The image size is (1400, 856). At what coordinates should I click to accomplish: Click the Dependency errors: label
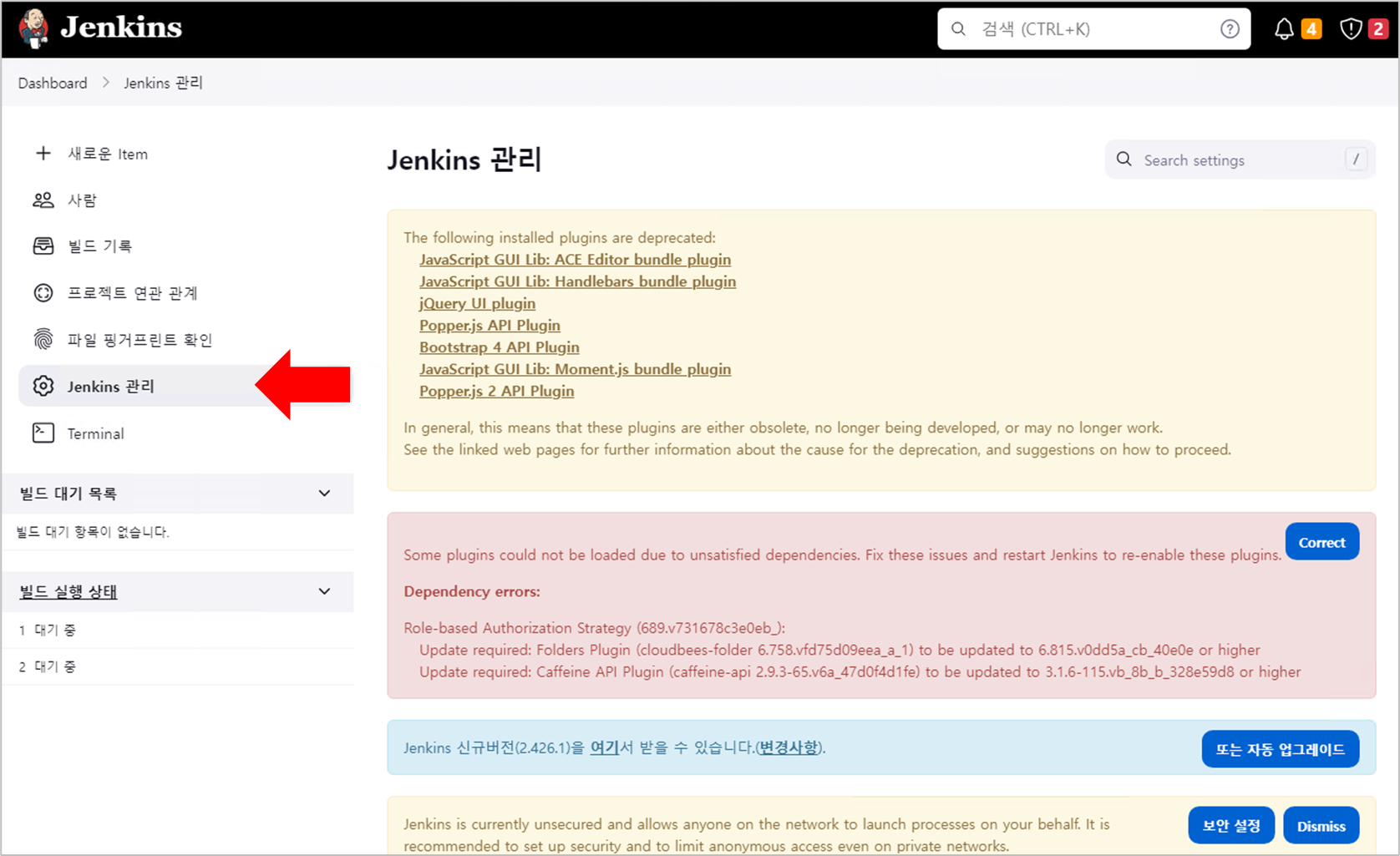click(x=472, y=591)
